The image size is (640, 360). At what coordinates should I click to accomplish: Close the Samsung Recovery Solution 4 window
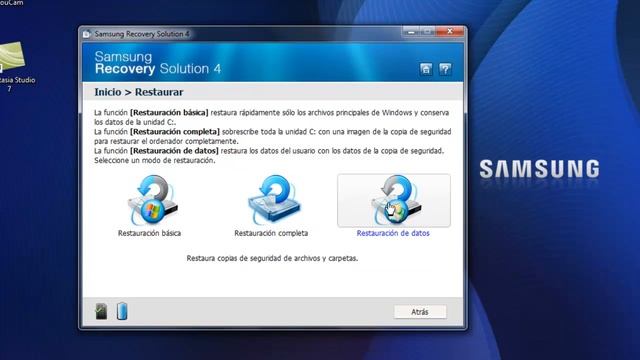[450, 31]
